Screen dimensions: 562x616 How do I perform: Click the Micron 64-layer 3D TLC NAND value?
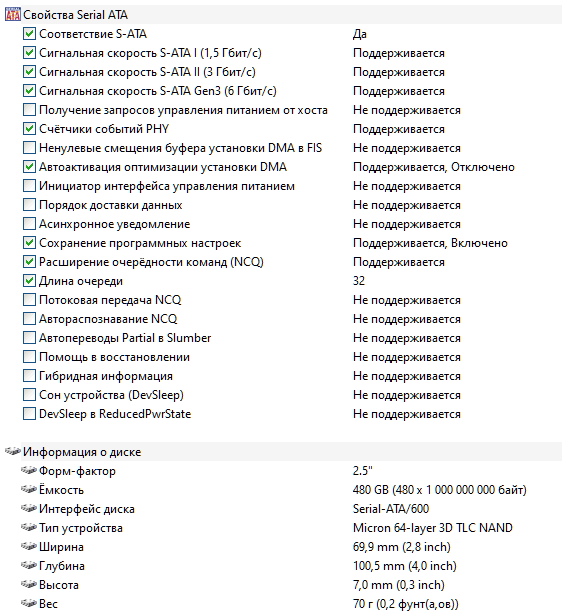click(432, 528)
